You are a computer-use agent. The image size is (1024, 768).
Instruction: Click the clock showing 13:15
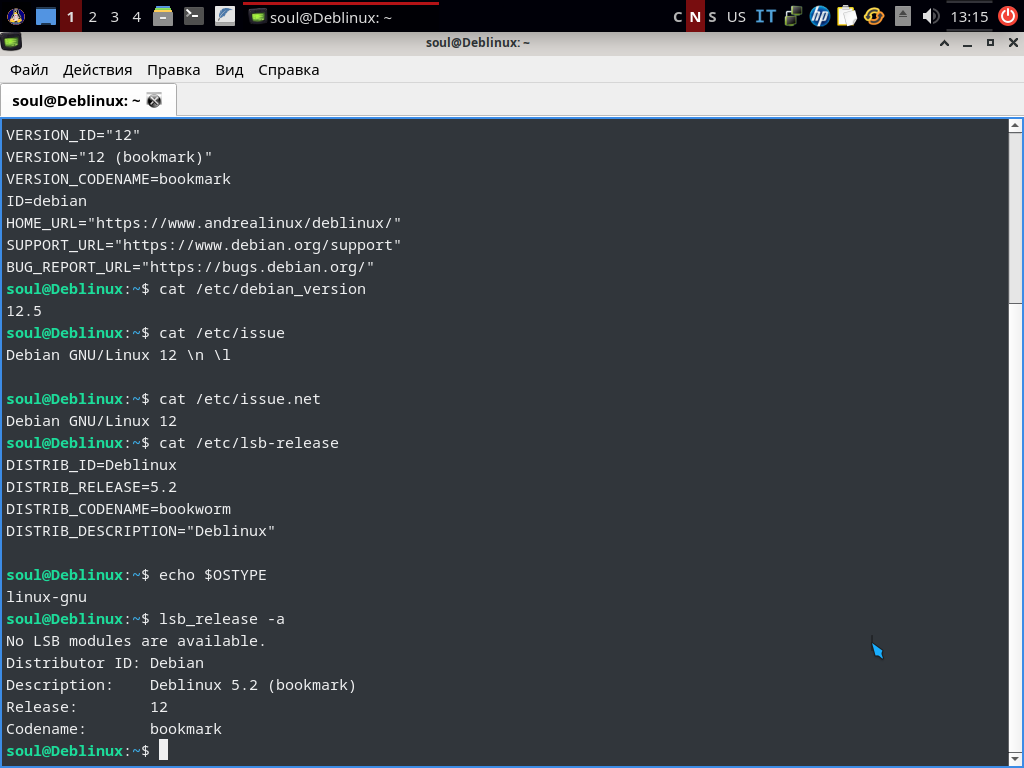[x=969, y=17]
